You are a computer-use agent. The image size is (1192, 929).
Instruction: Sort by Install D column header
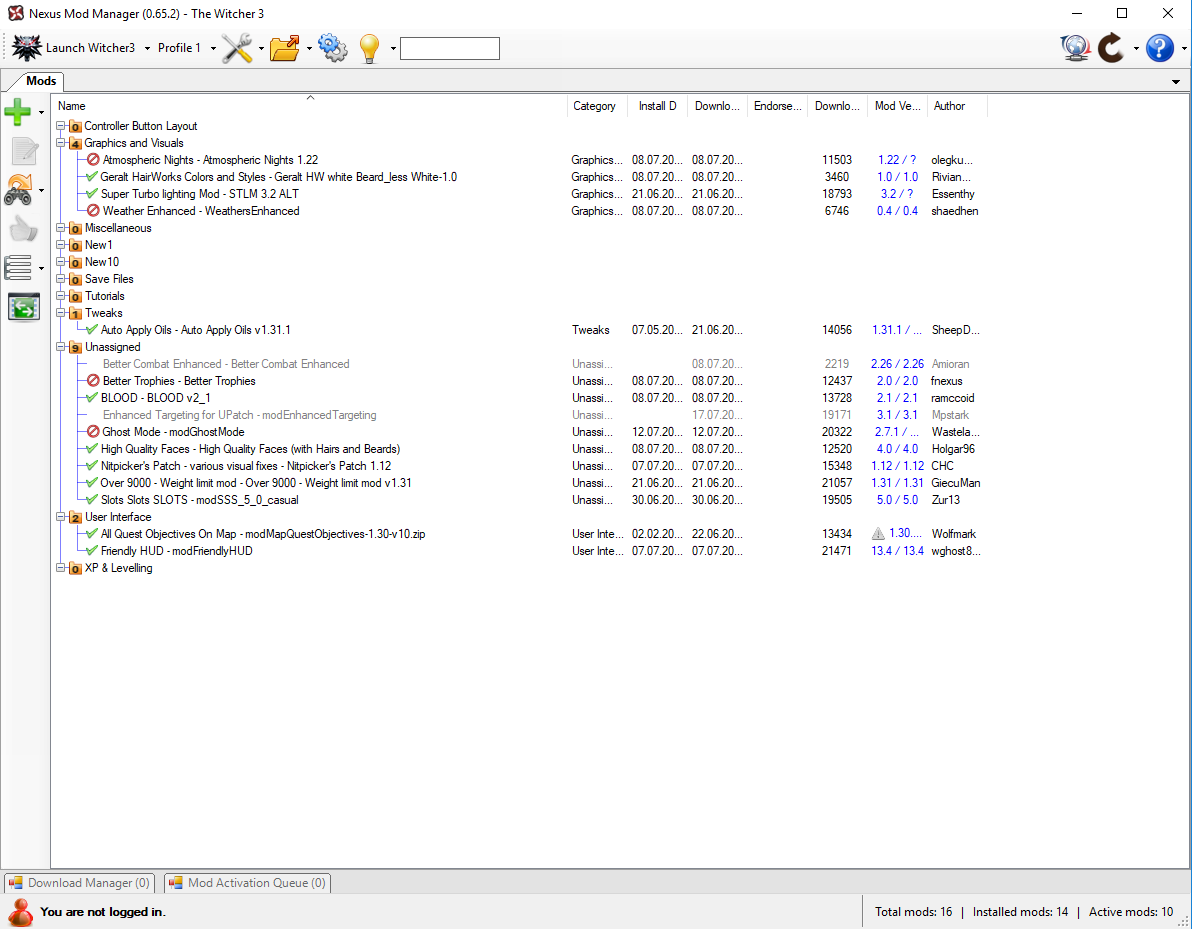point(658,106)
